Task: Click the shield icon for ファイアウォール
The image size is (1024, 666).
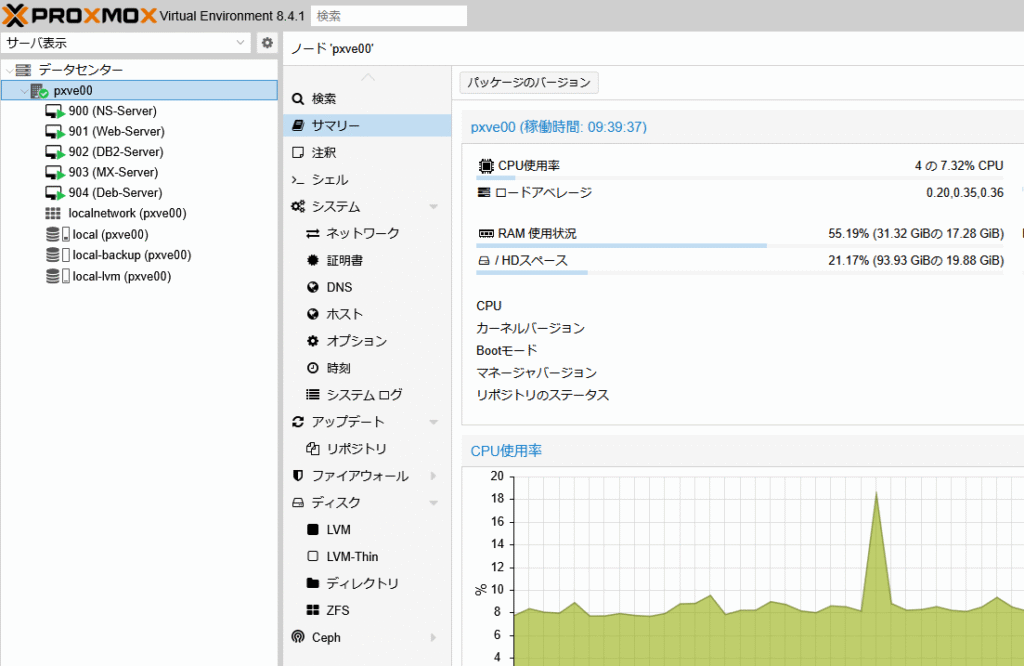Action: click(x=298, y=476)
